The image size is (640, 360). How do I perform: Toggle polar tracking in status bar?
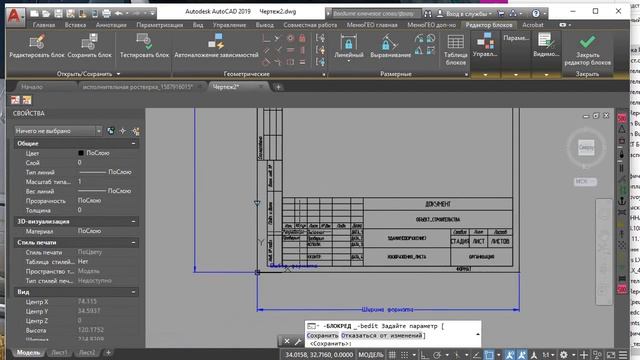click(437, 355)
